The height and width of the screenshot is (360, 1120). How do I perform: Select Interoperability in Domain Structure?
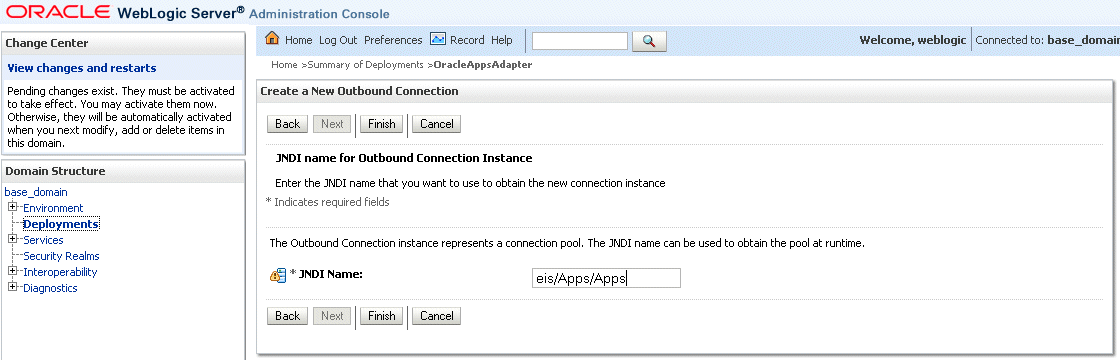coord(60,272)
